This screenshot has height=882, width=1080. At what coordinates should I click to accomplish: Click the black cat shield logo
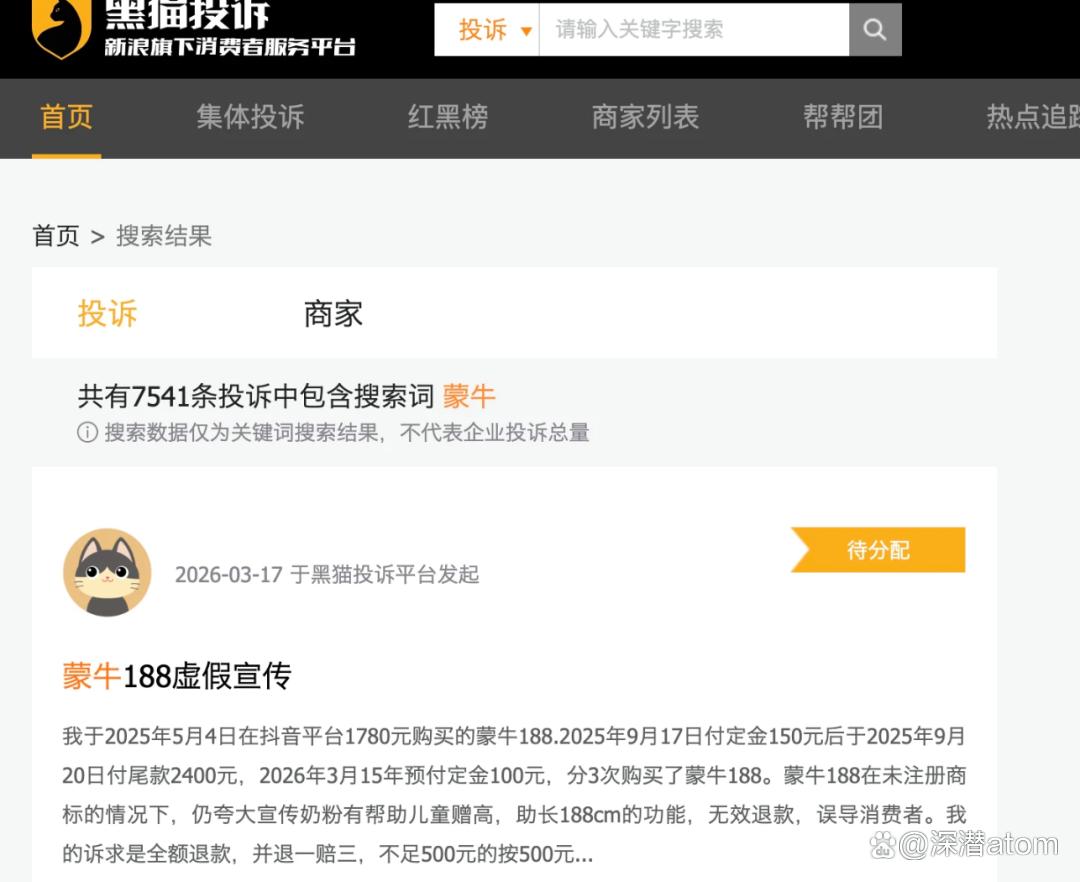tap(62, 28)
